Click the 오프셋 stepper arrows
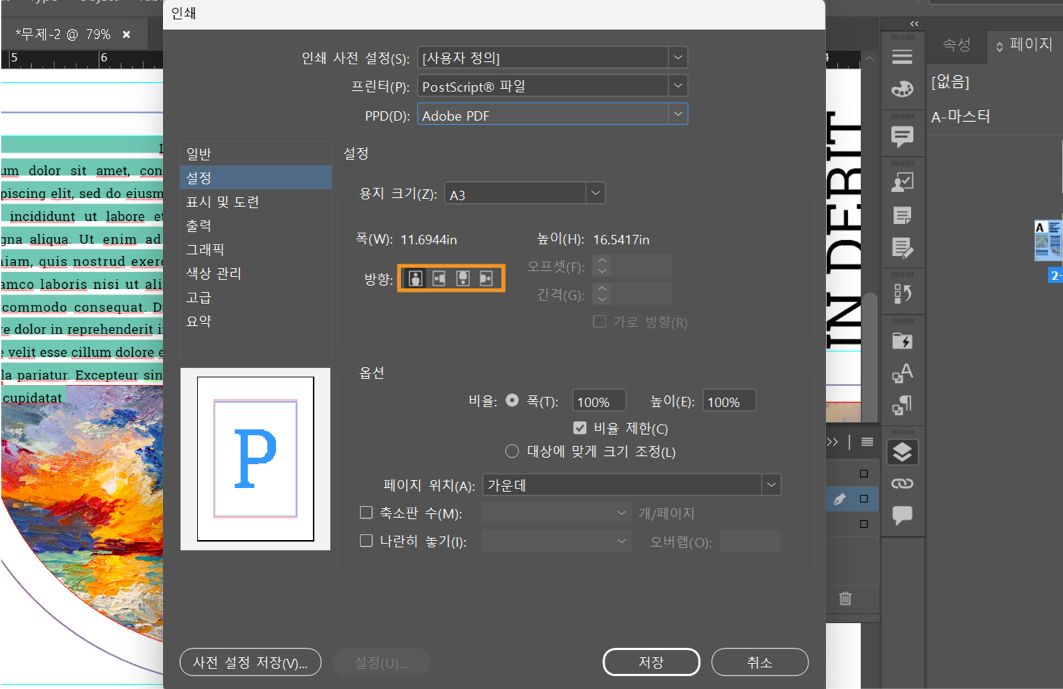Image resolution: width=1063 pixels, height=689 pixels. pyautogui.click(x=601, y=266)
